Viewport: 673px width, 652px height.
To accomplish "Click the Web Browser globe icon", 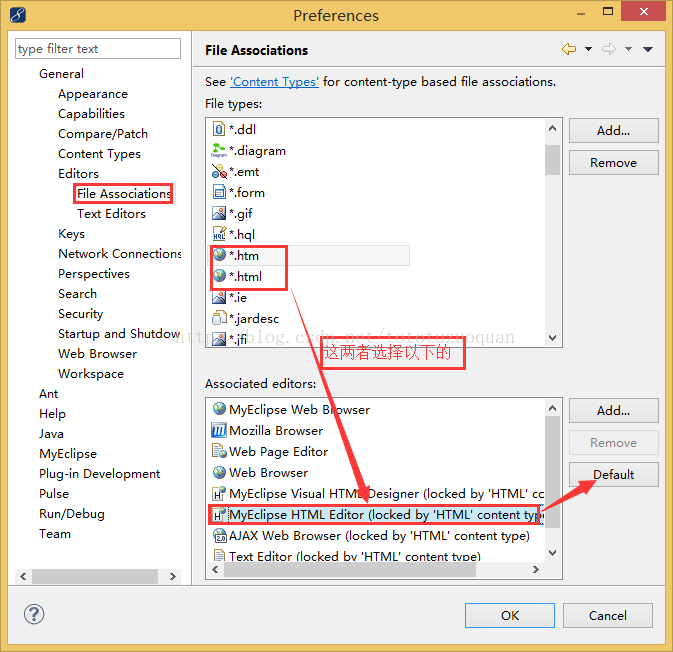I will (219, 472).
